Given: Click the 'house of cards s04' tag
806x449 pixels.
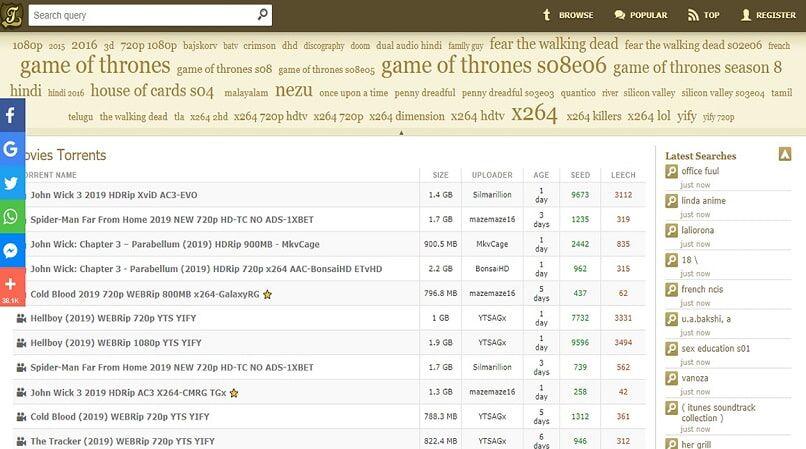Looking at the screenshot, I should click(x=152, y=91).
